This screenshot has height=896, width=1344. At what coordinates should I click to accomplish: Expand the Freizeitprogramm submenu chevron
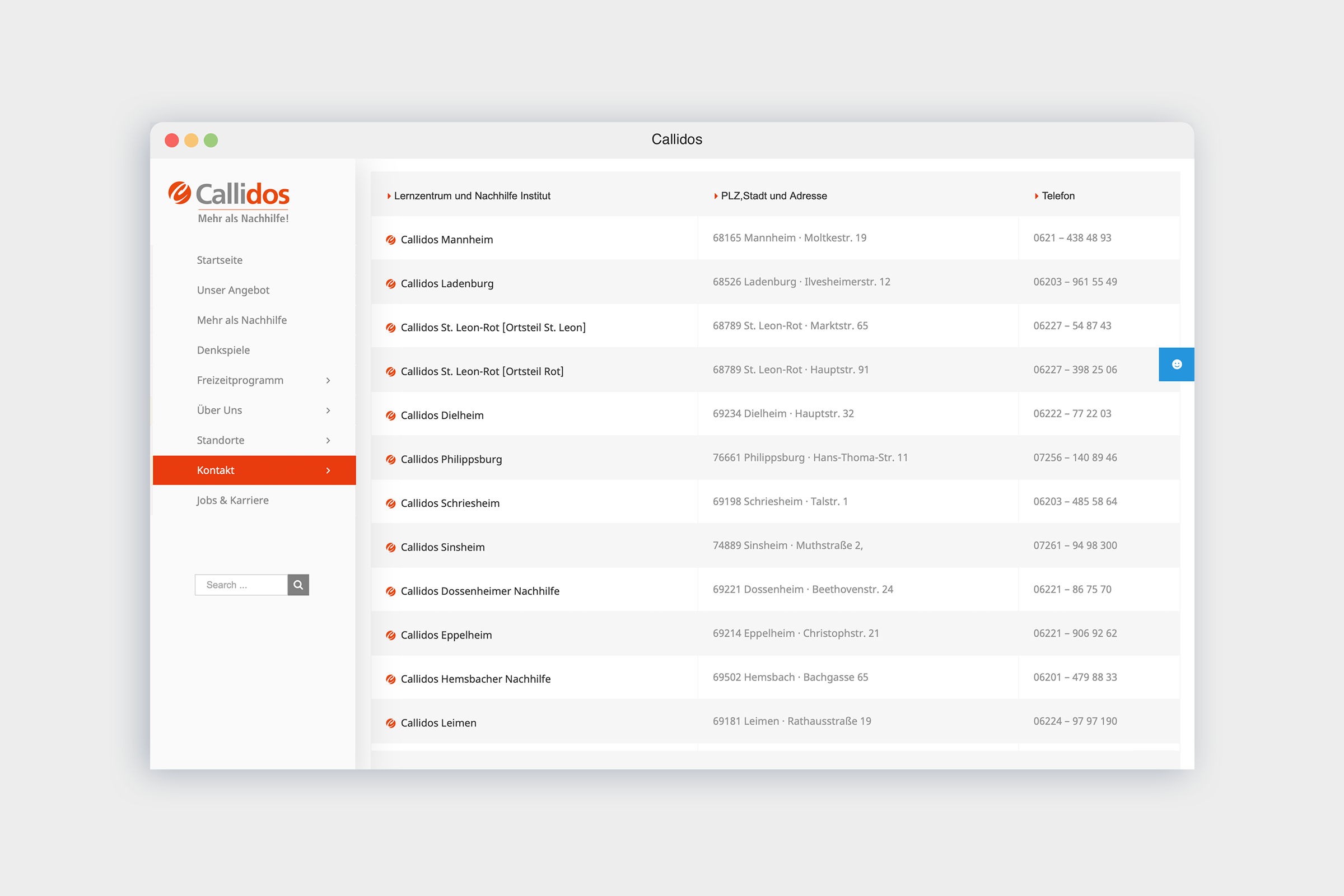click(328, 381)
